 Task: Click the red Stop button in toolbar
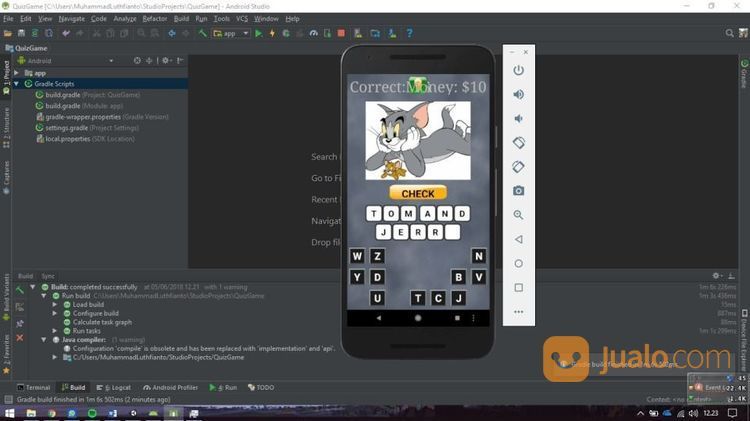341,33
